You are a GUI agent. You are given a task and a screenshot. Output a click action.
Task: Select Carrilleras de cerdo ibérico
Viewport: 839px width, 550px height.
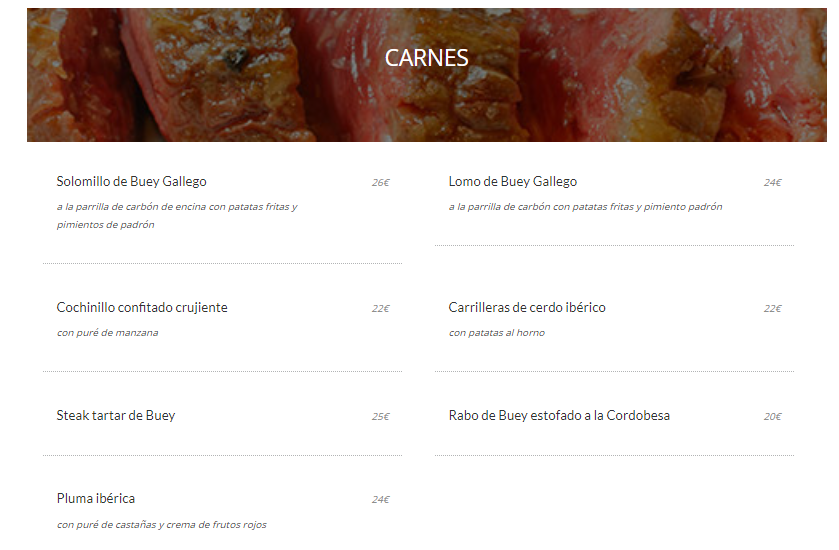527,308
